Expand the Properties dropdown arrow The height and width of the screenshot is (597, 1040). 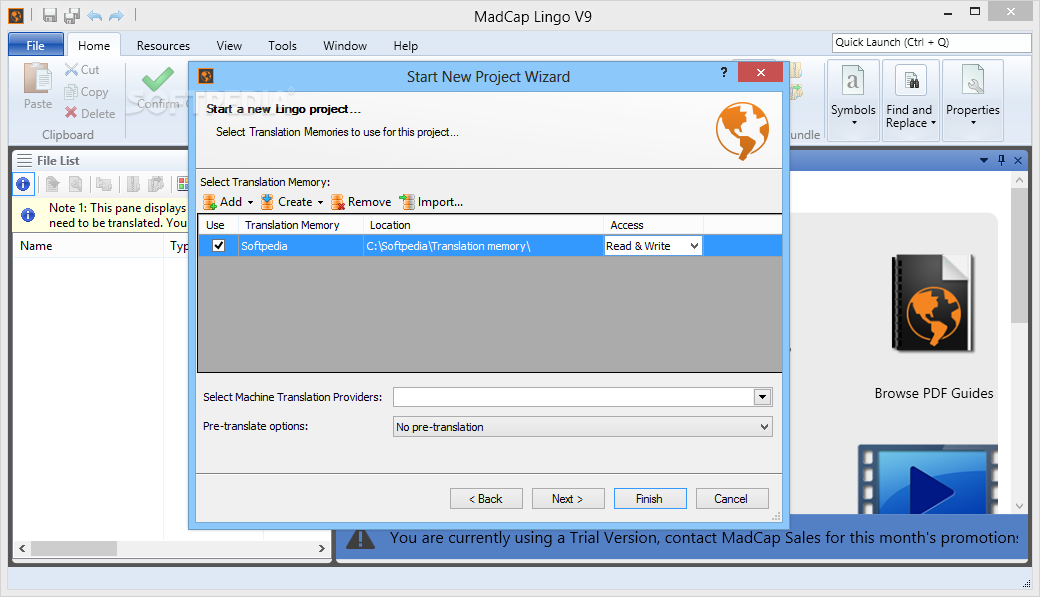point(973,123)
